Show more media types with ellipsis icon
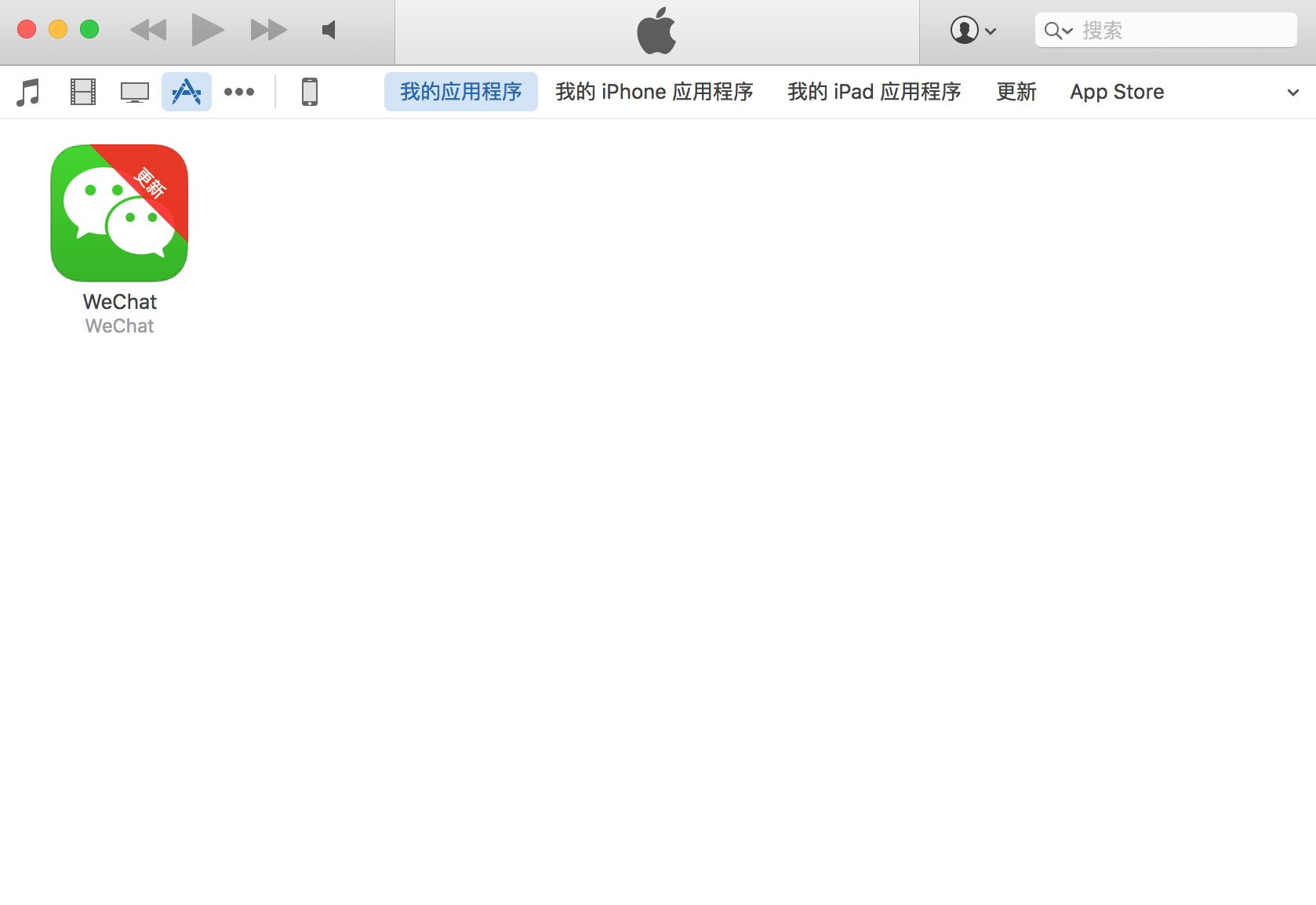 (239, 92)
